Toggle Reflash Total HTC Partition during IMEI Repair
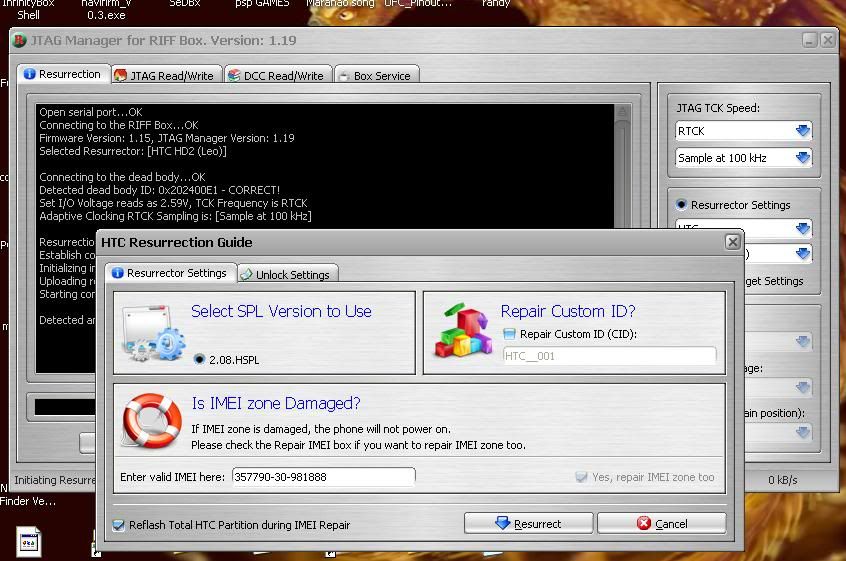 pos(118,525)
